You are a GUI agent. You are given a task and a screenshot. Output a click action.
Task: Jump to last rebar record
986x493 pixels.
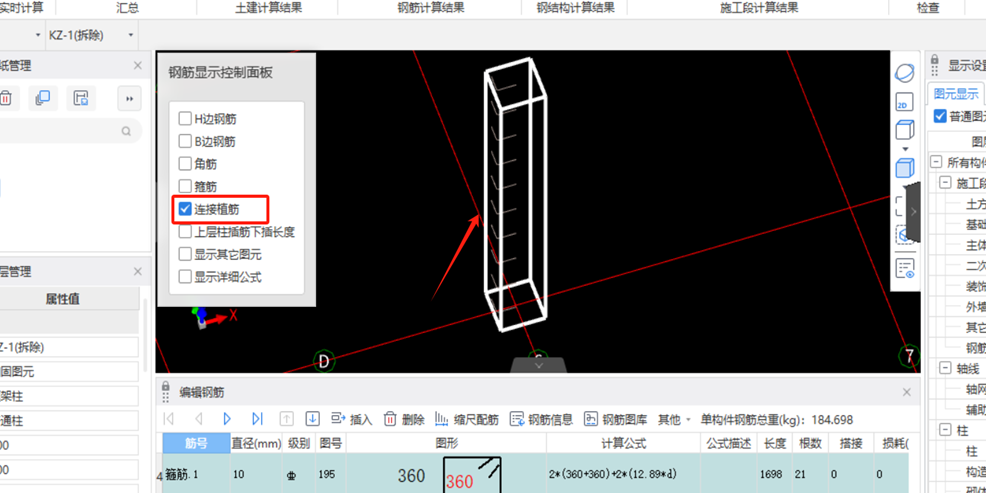[x=257, y=419]
